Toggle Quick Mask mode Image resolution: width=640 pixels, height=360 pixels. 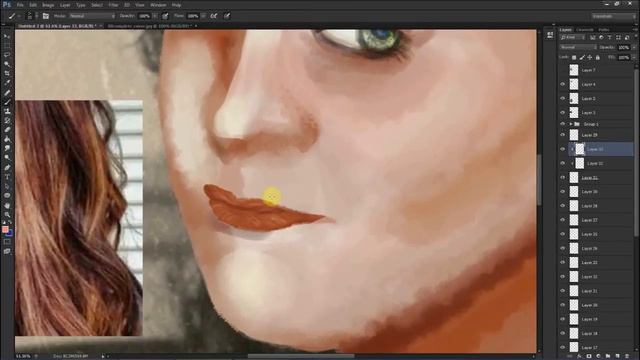pyautogui.click(x=7, y=242)
